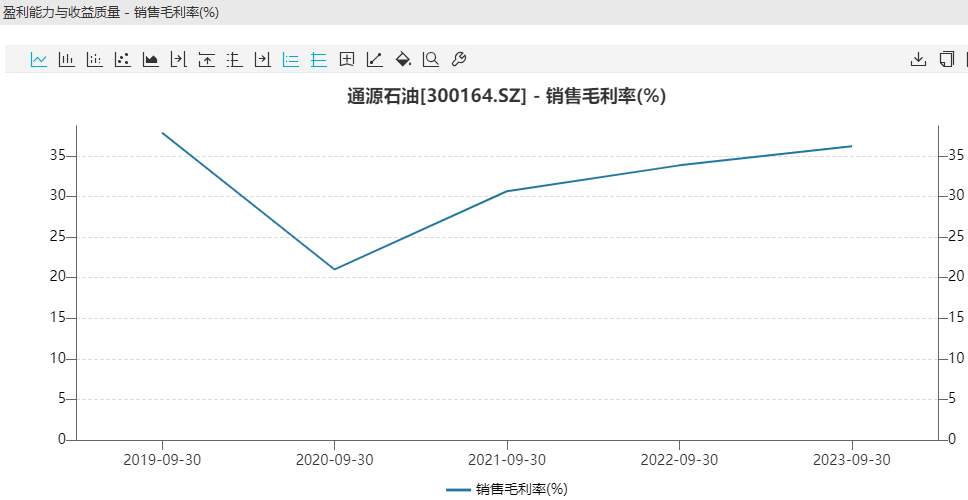
Task: Click the line data point at 2022-09-30
Action: point(680,165)
